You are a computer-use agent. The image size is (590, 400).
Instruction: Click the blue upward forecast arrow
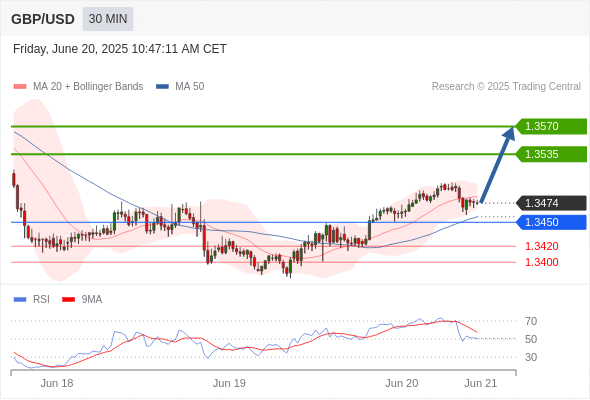pos(498,165)
